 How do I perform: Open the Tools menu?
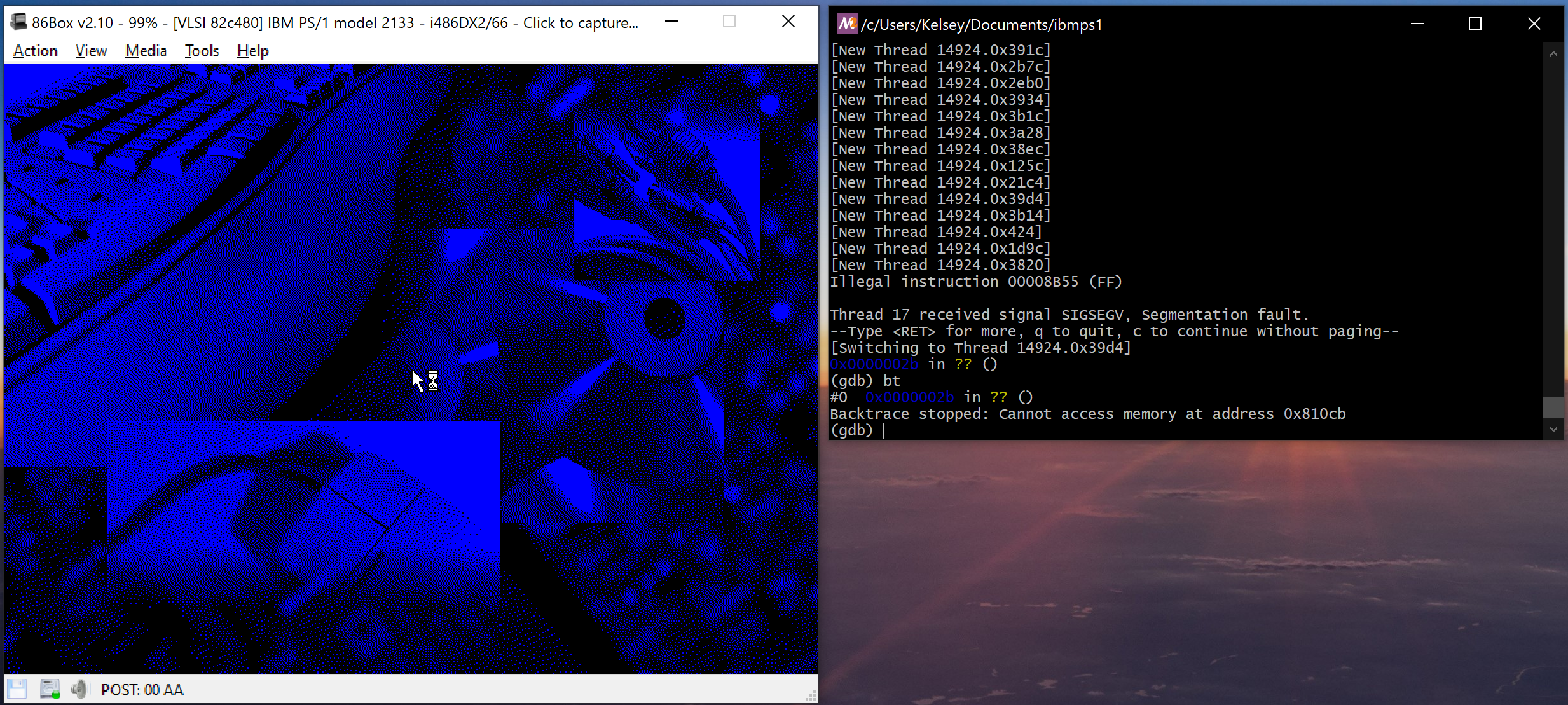click(x=202, y=50)
